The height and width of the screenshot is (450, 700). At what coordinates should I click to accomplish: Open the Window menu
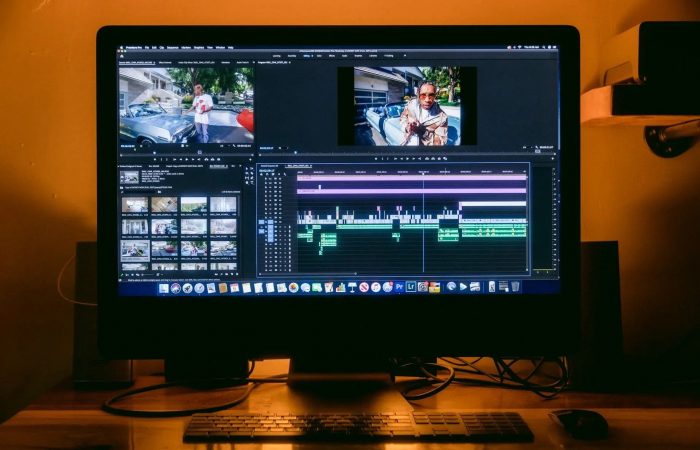pos(220,48)
